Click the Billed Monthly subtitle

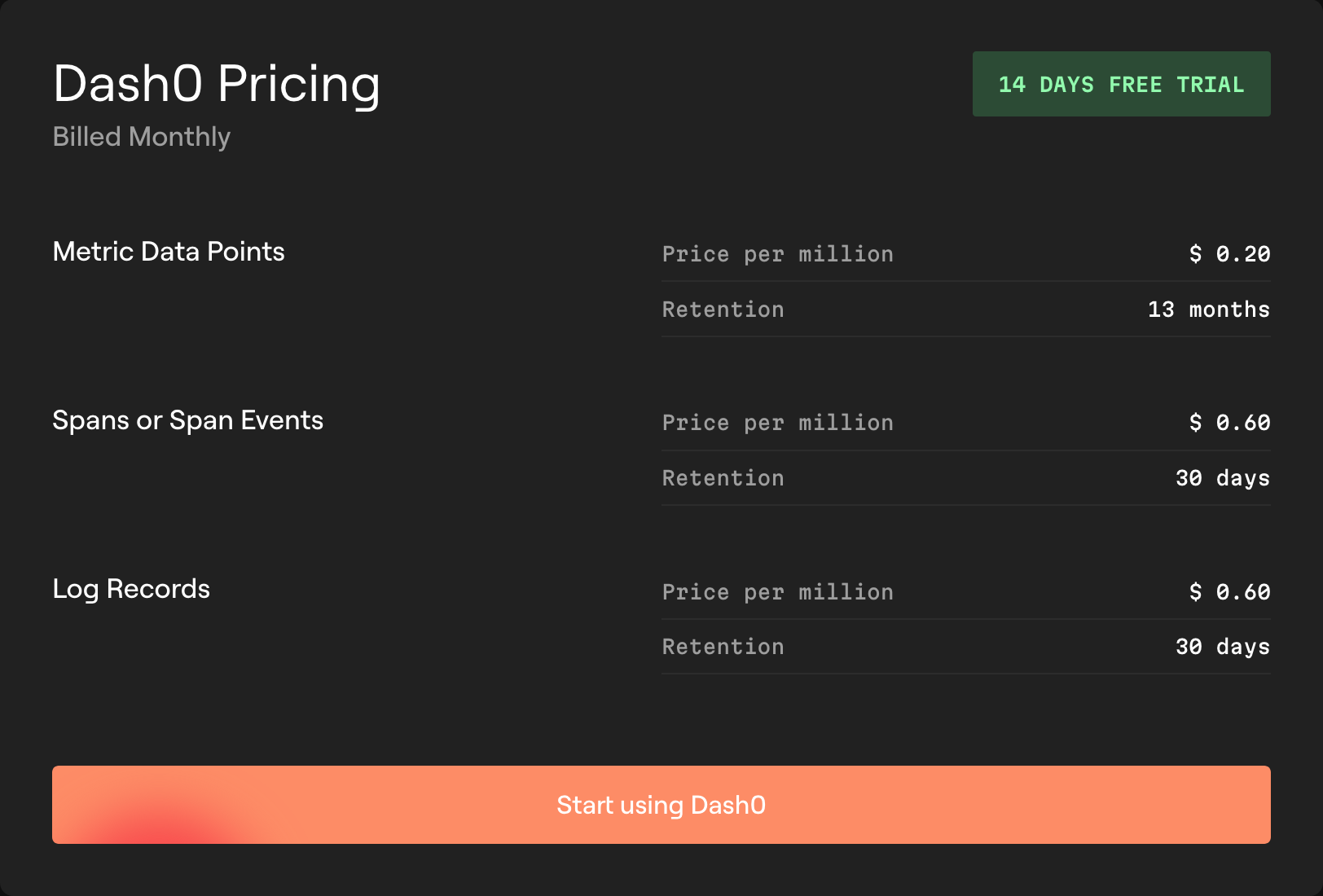tap(141, 137)
